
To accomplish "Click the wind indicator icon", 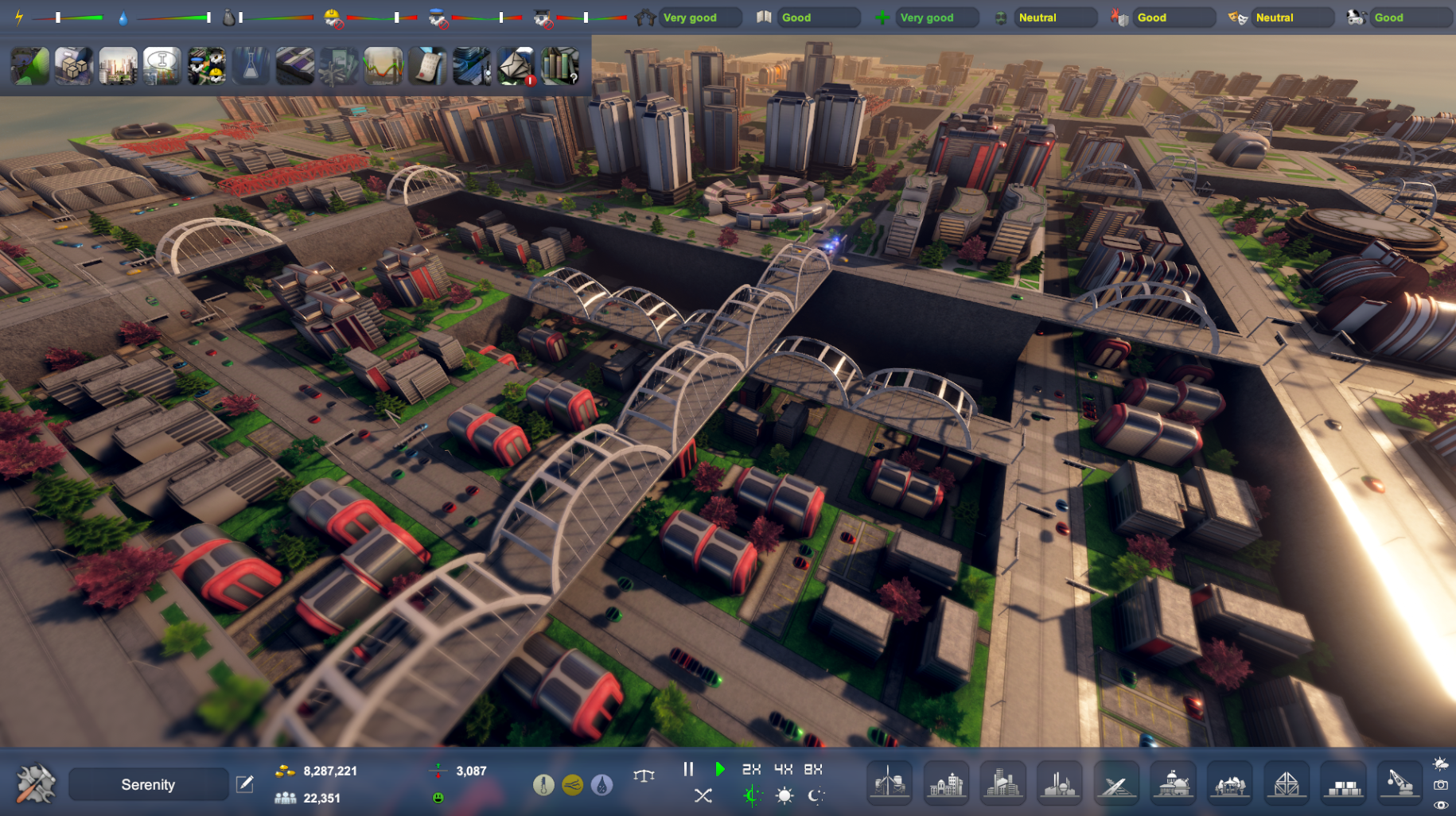I will point(573,786).
